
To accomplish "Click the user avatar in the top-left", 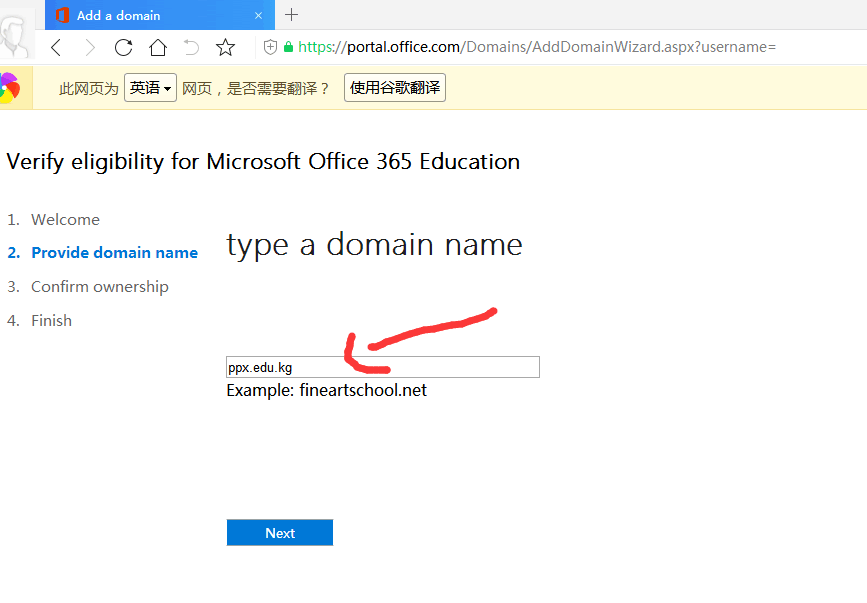I will (15, 35).
